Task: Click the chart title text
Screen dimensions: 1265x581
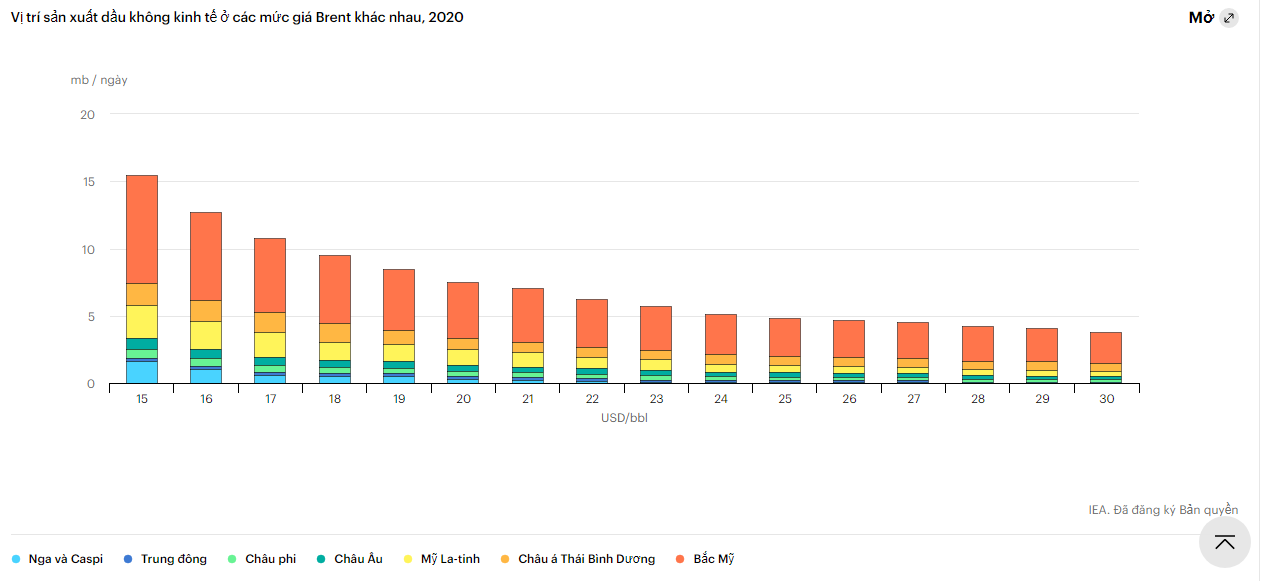Action: point(237,18)
